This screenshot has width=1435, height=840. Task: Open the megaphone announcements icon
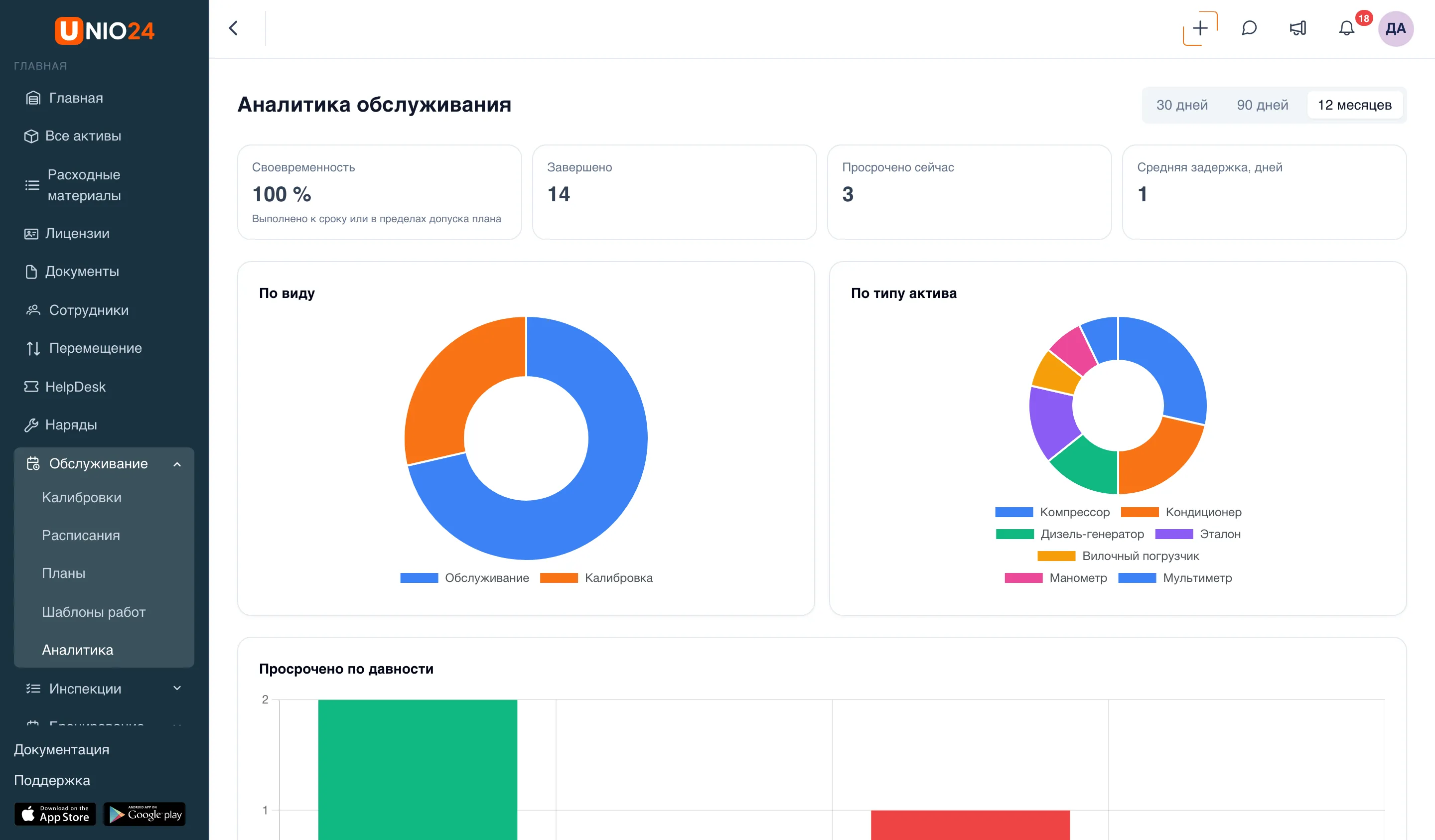[x=1298, y=28]
